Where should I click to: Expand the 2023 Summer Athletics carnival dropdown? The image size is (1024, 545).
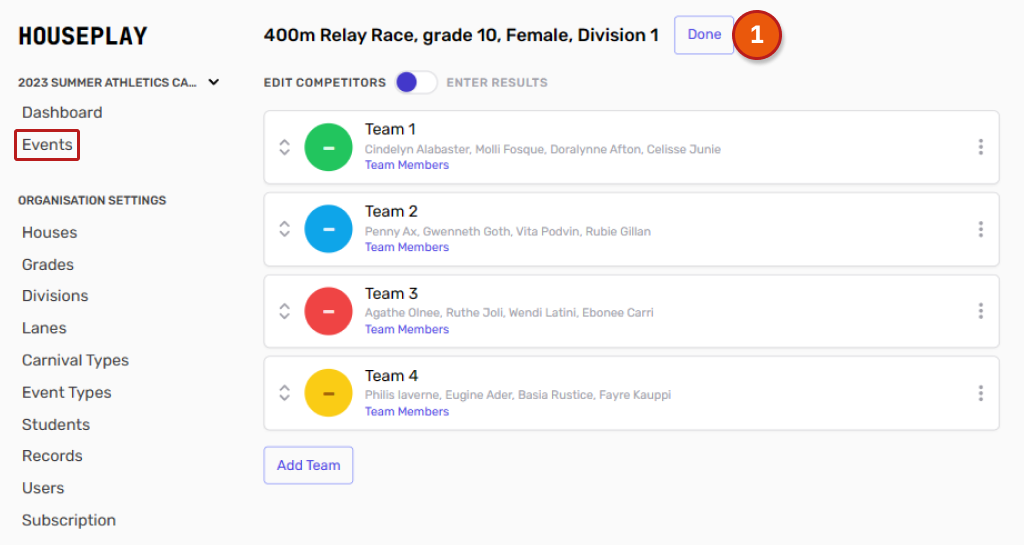[213, 82]
